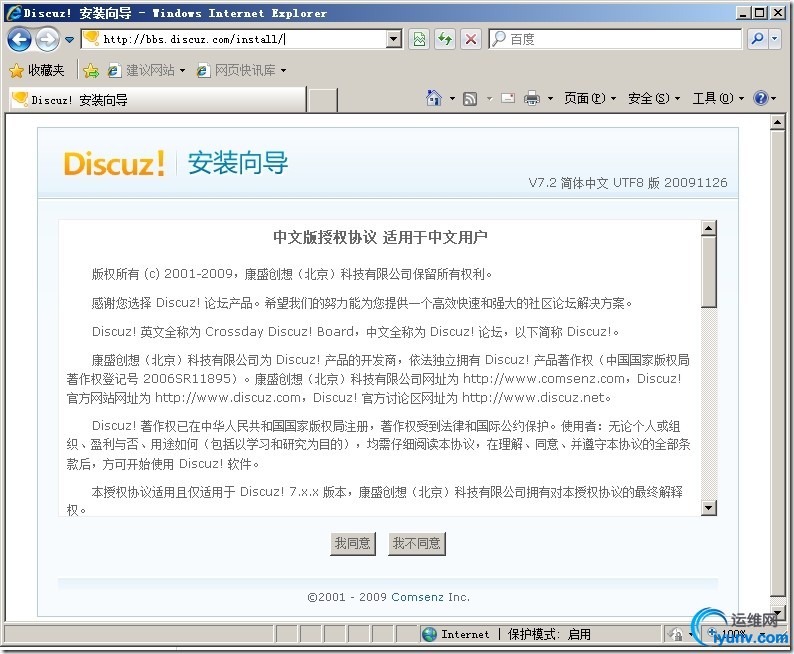The height and width of the screenshot is (654, 794).
Task: Open the 收藏夹 favorites button
Action: 37,70
